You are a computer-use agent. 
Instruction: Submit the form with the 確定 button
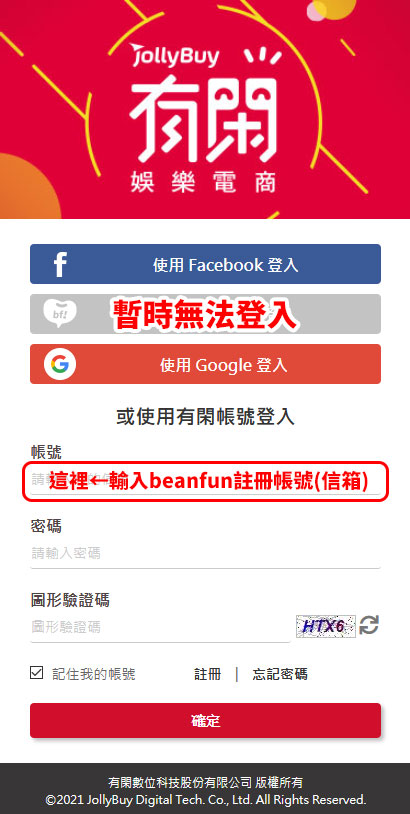(206, 721)
